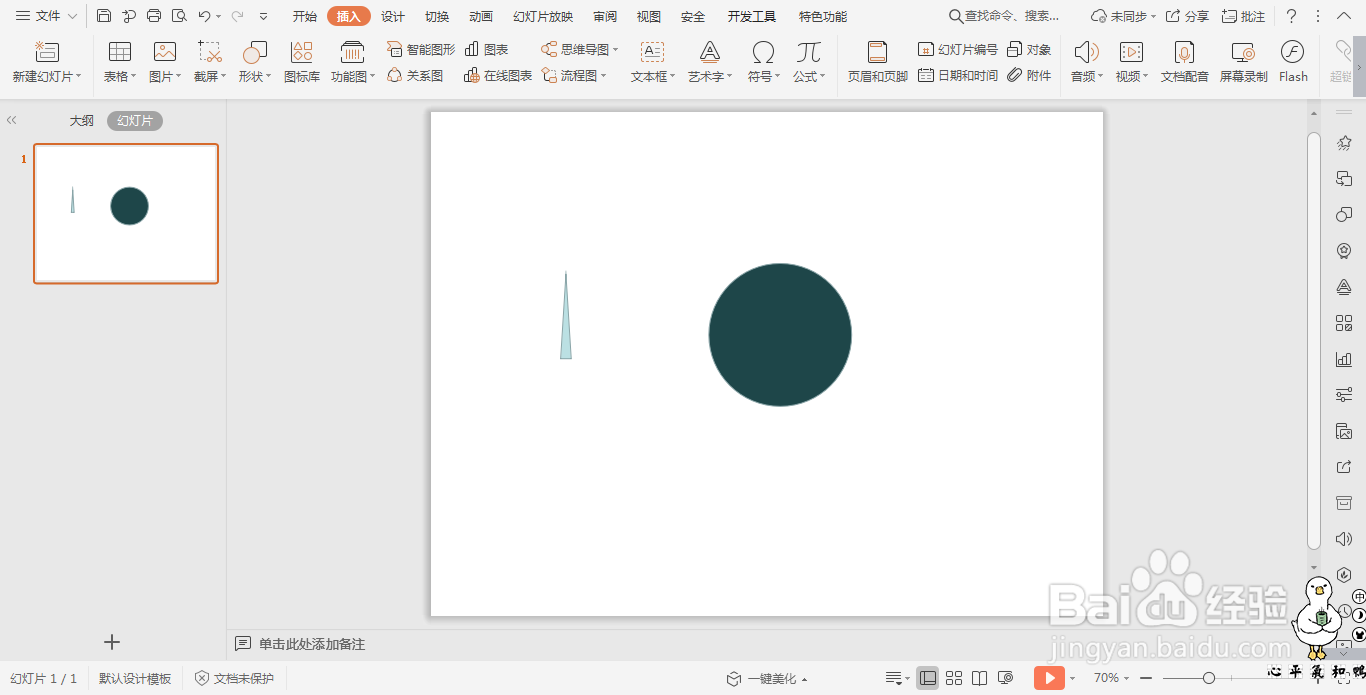Click the 附件 attachment button
This screenshot has height=695, width=1366.
(1029, 75)
